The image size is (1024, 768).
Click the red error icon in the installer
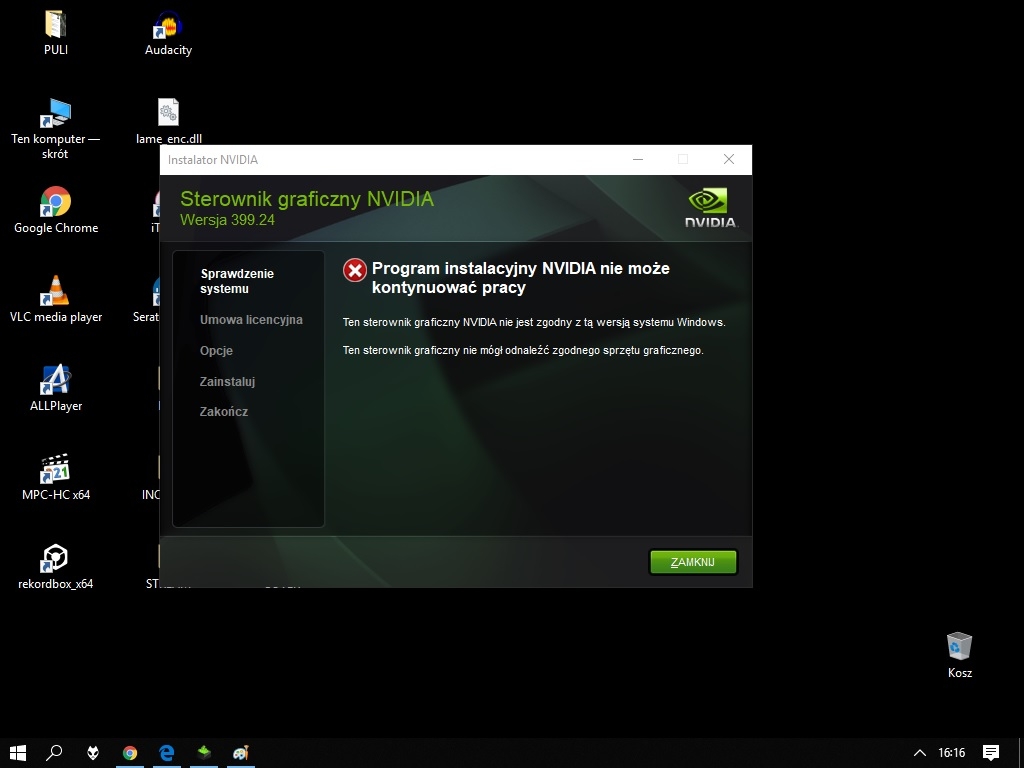click(x=355, y=270)
